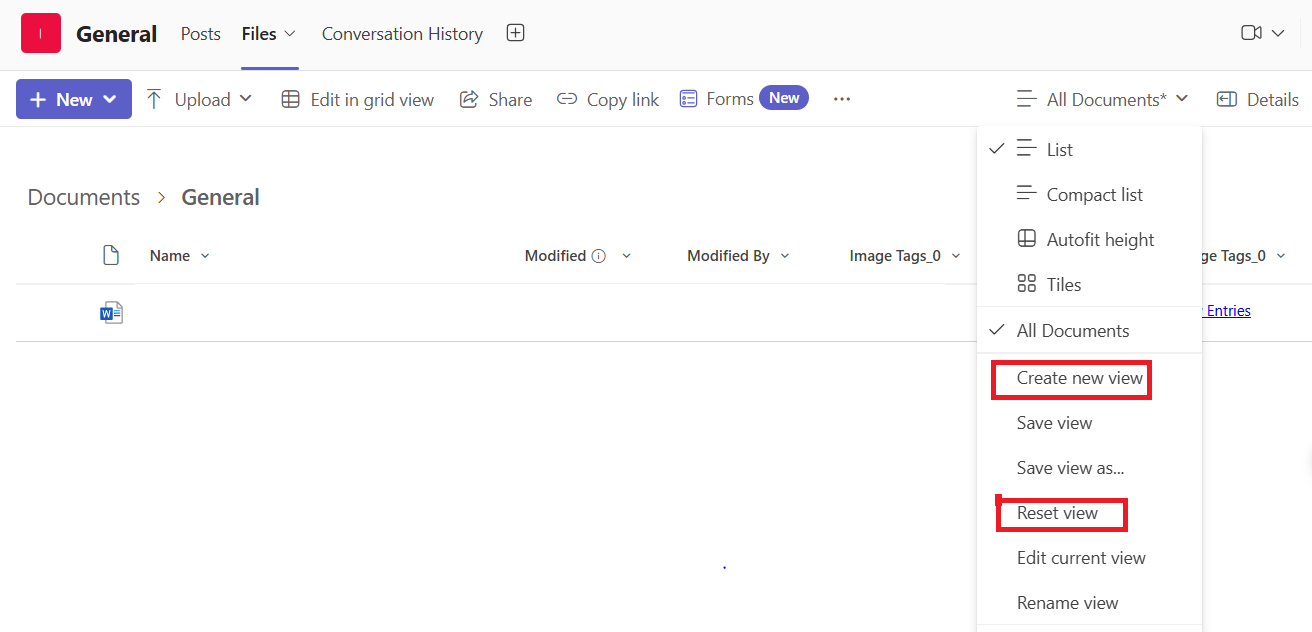Choose Save view as...

[1070, 468]
